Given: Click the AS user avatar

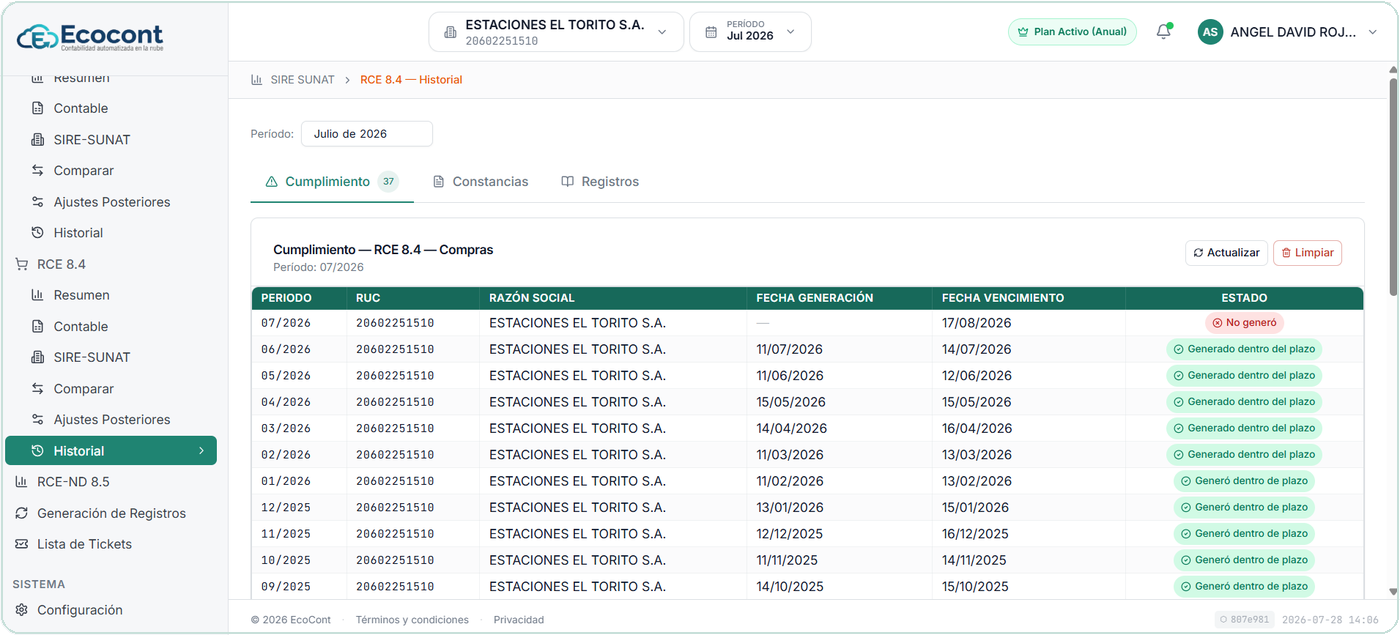Looking at the screenshot, I should click(x=1210, y=32).
